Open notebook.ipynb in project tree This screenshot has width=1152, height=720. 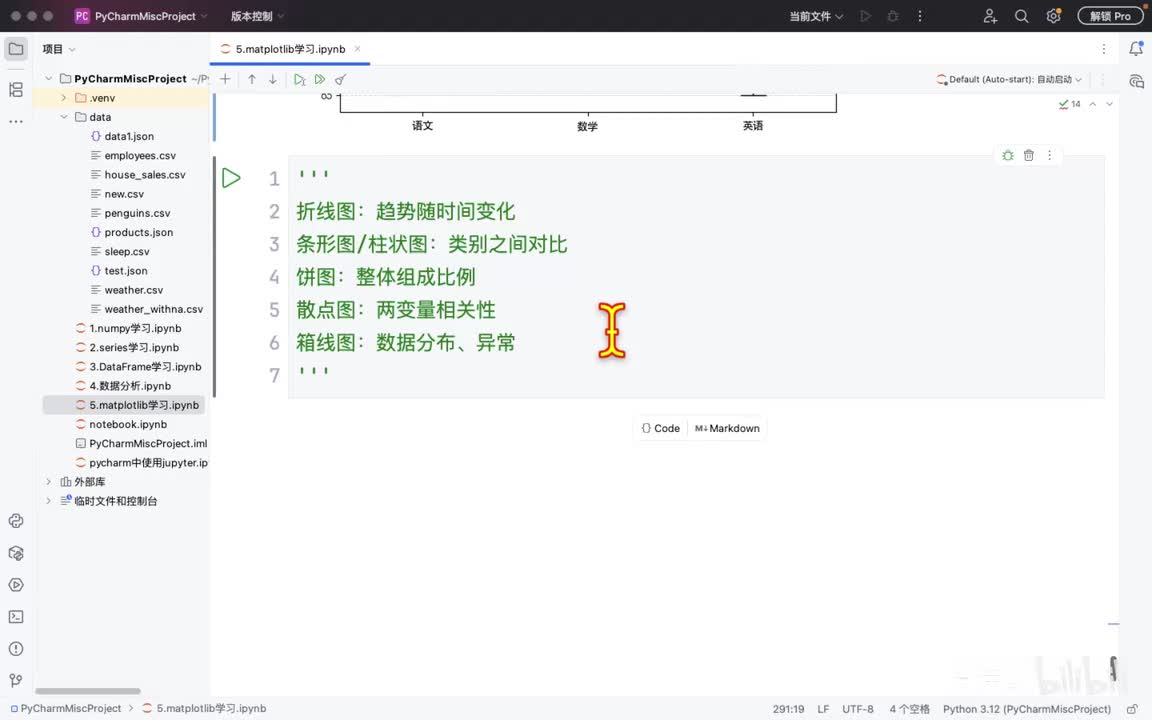[x=128, y=424]
